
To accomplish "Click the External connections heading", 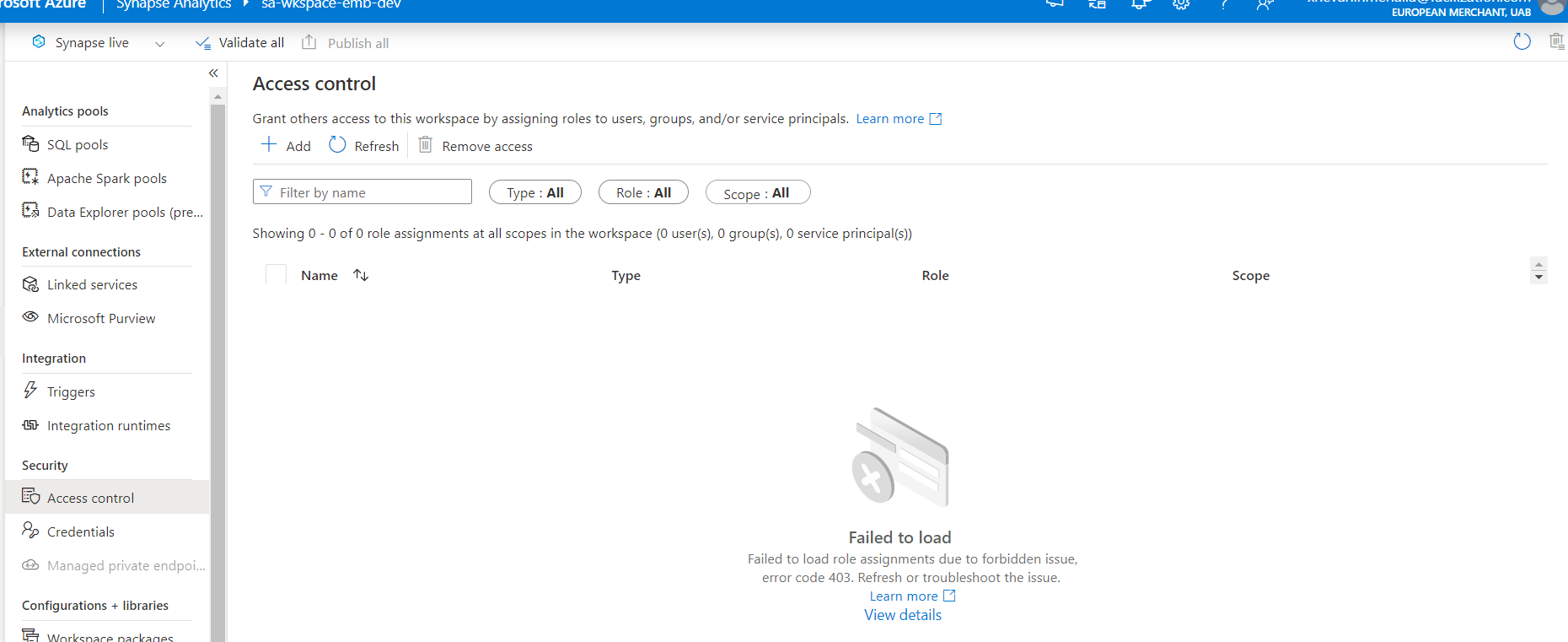I will [81, 252].
